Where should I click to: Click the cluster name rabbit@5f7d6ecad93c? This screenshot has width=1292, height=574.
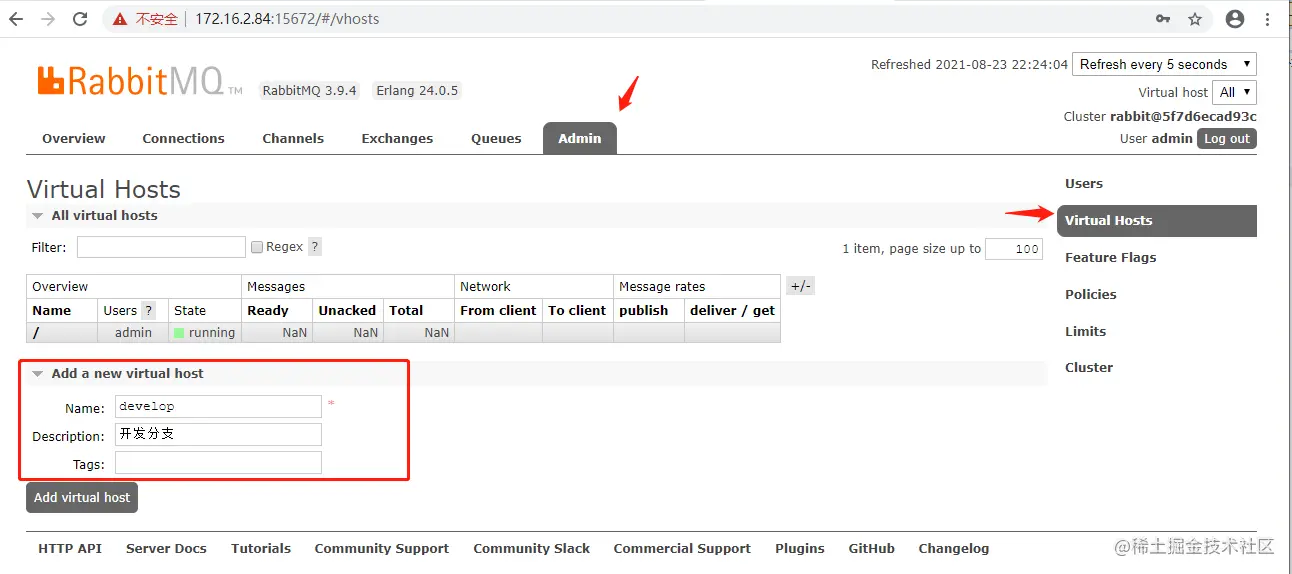[x=1183, y=117]
